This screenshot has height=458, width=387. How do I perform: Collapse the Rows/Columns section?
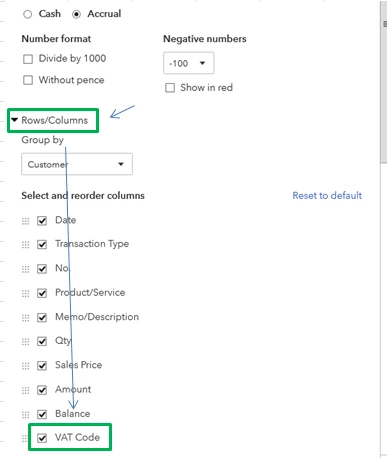[x=14, y=120]
